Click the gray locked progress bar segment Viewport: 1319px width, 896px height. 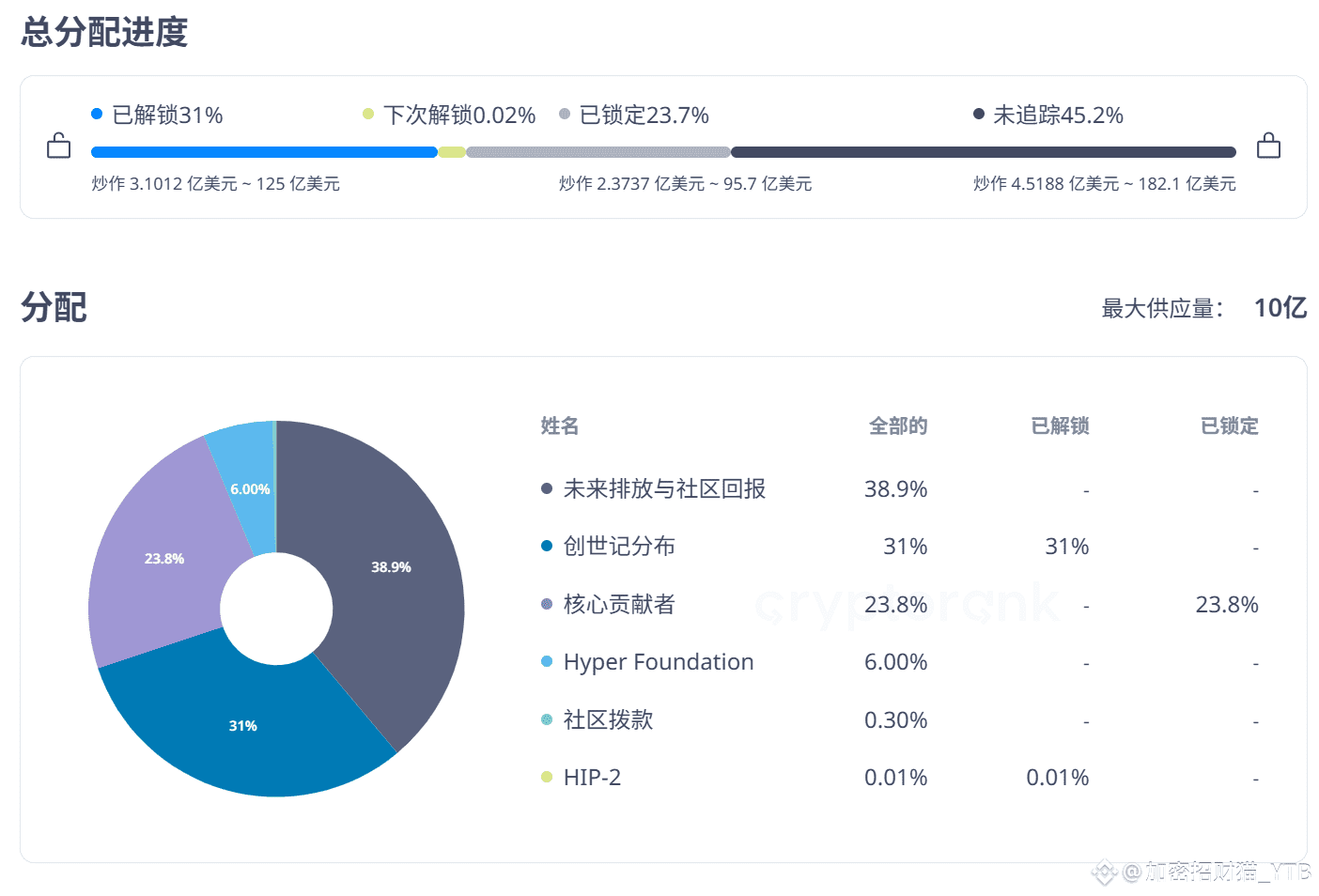coord(597,152)
